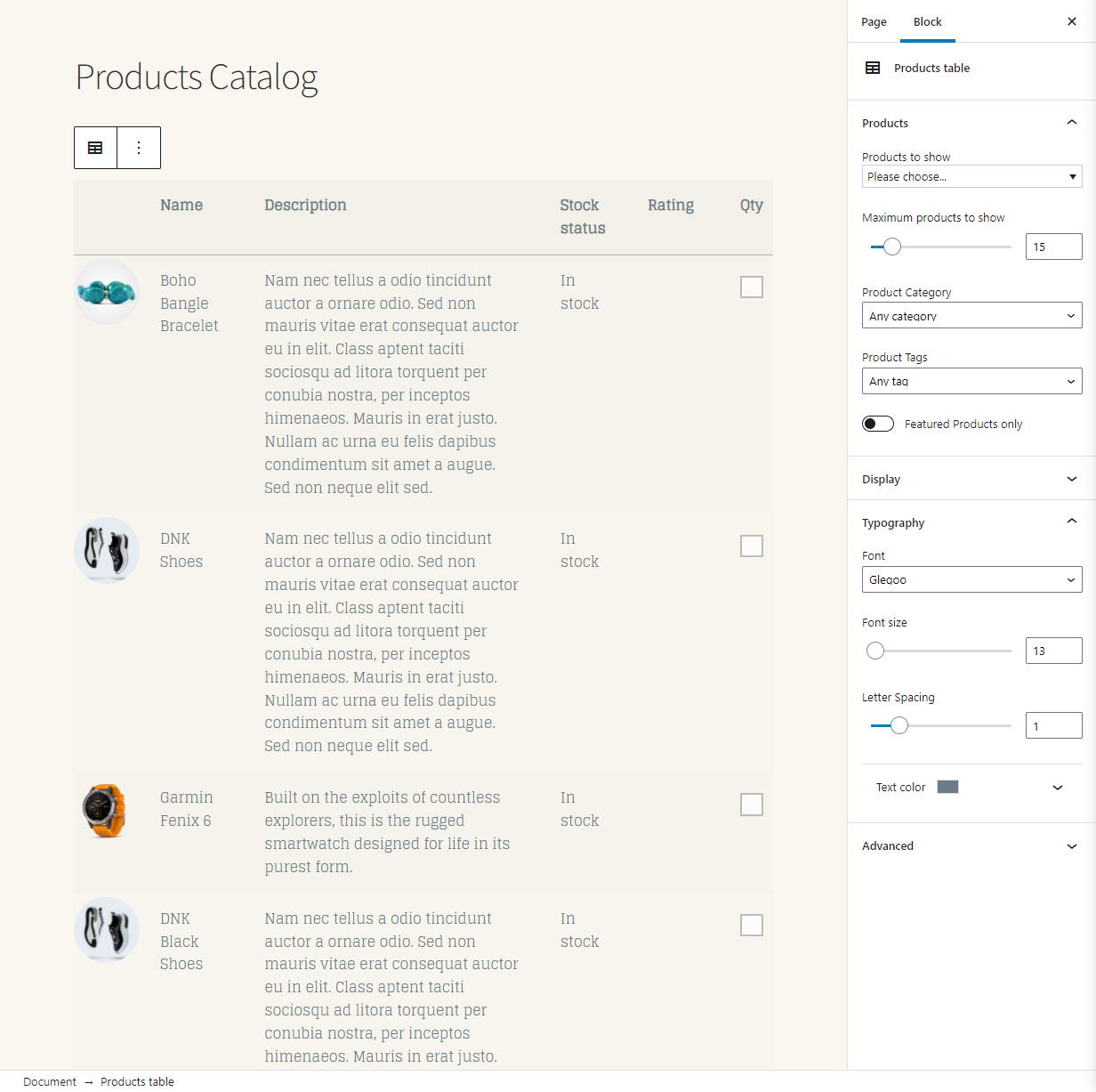Image resolution: width=1096 pixels, height=1092 pixels.
Task: Click the DNK Black Shoes product thumbnail
Action: point(107,930)
